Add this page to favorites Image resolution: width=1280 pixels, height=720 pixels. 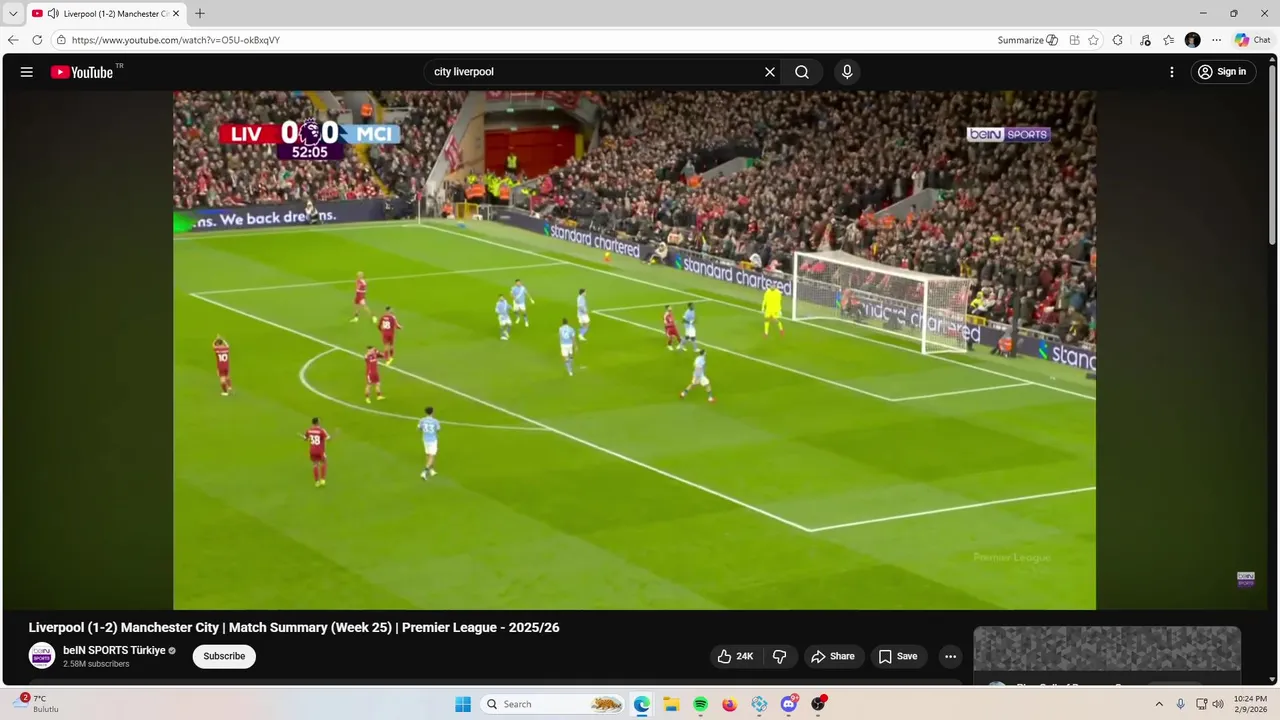click(1093, 40)
